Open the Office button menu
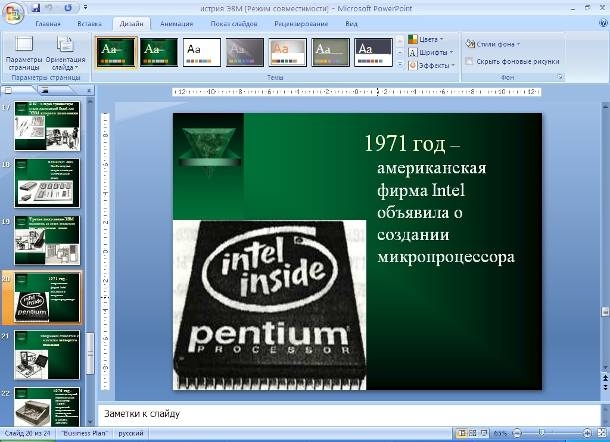Screen dimensions: 610x442 (x=13, y=12)
